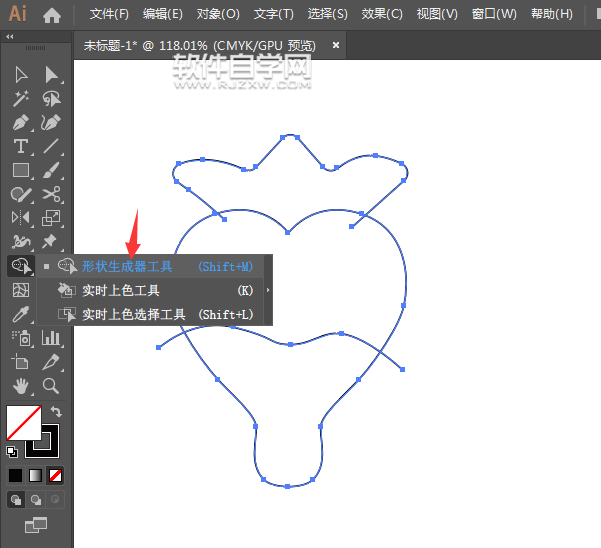The width and height of the screenshot is (601, 548).
Task: Enable Draw Behind mode
Action: pyautogui.click(x=36, y=500)
